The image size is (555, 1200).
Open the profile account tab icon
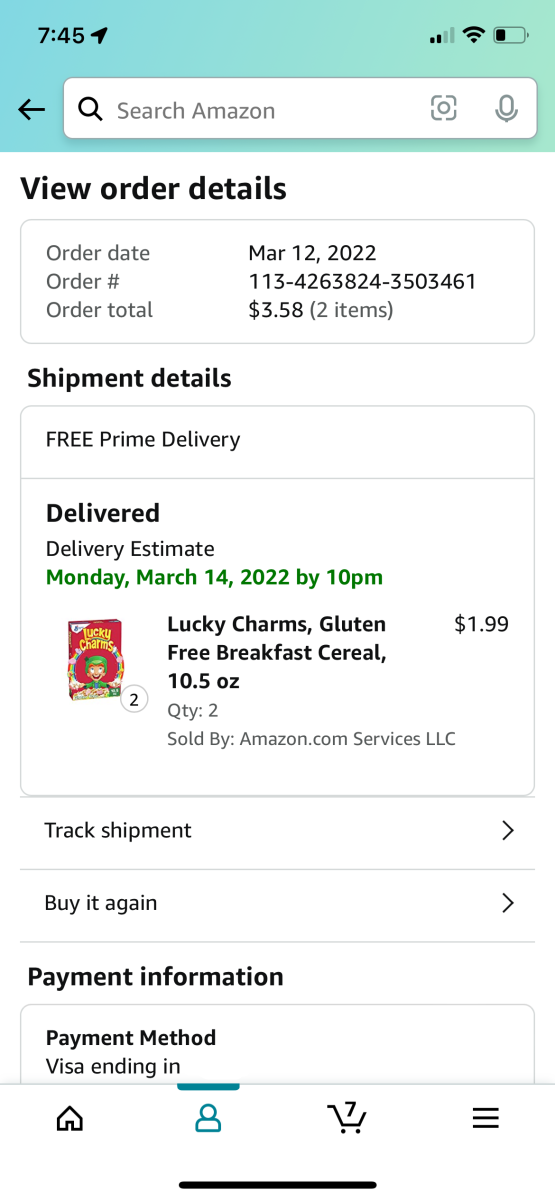coord(208,1118)
